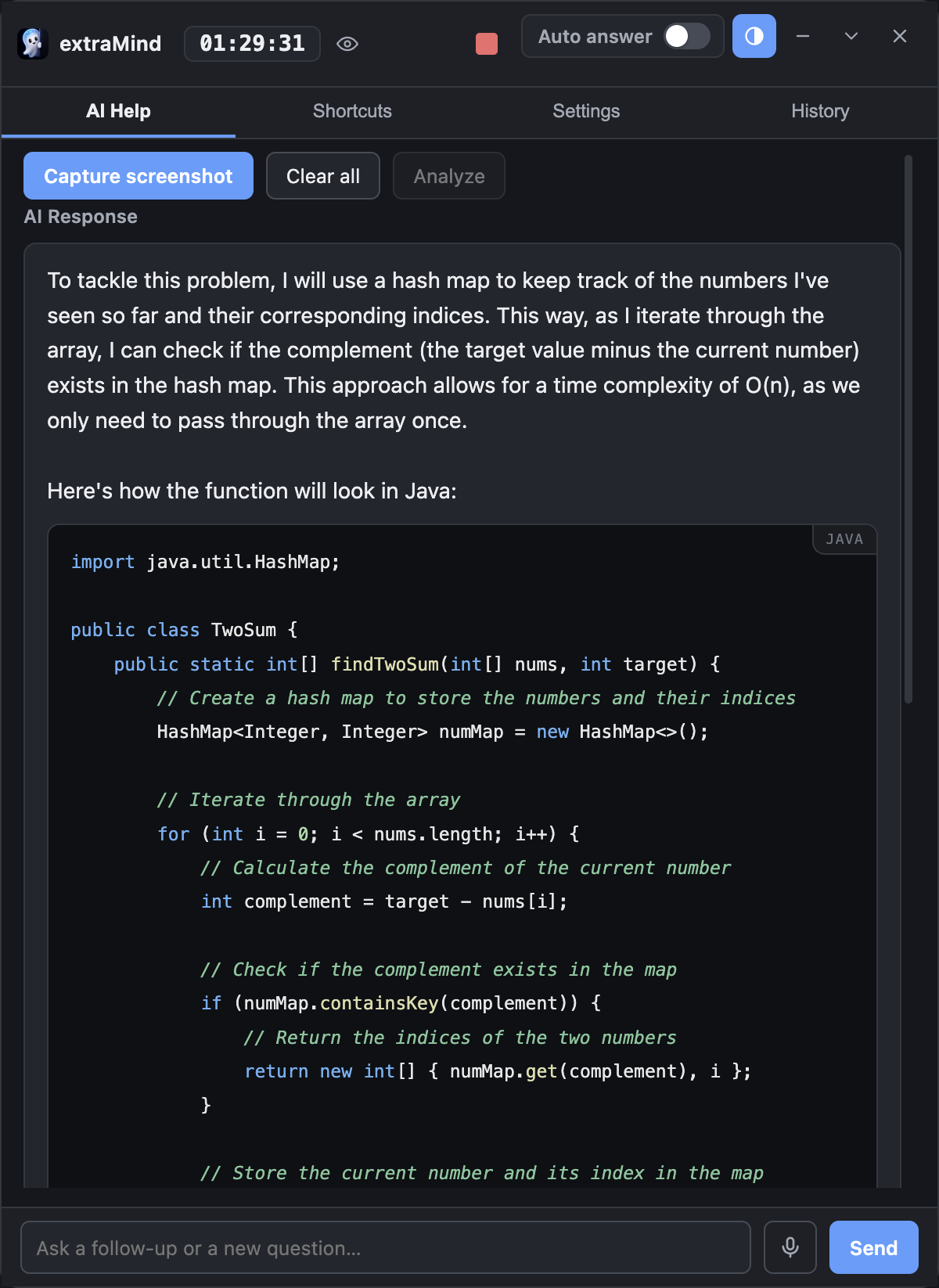Send the question with Send button
Screen dimensions: 939x1288
coord(873,1247)
